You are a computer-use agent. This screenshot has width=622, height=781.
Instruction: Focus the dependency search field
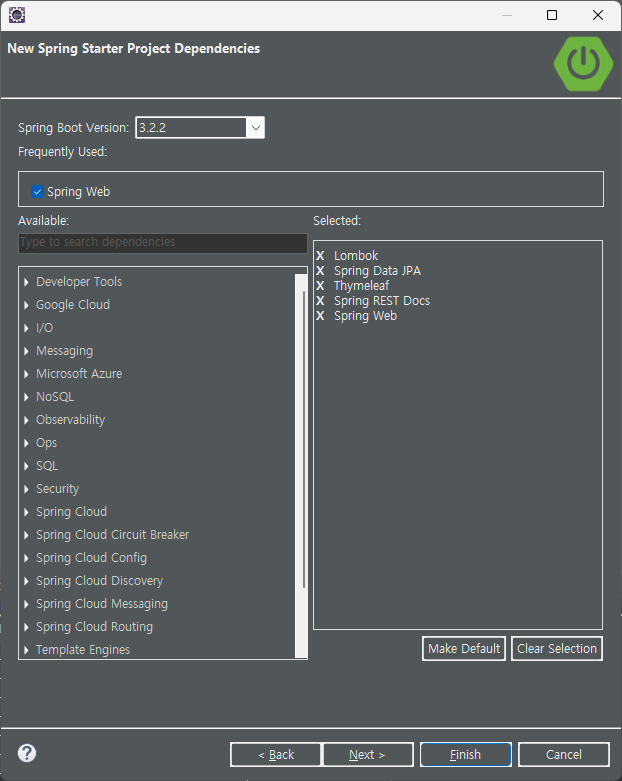[x=162, y=243]
